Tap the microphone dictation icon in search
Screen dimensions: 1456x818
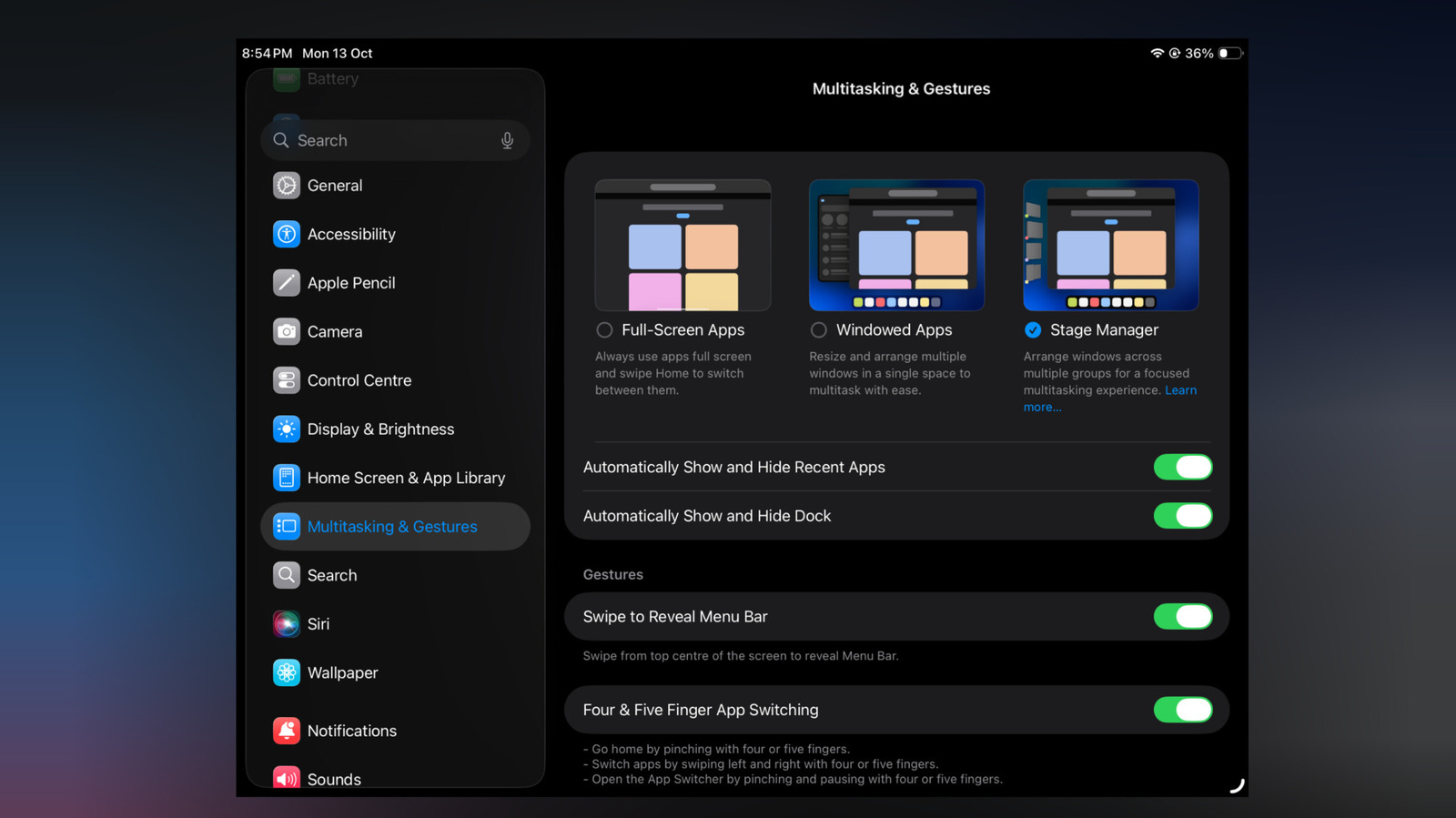click(x=507, y=141)
